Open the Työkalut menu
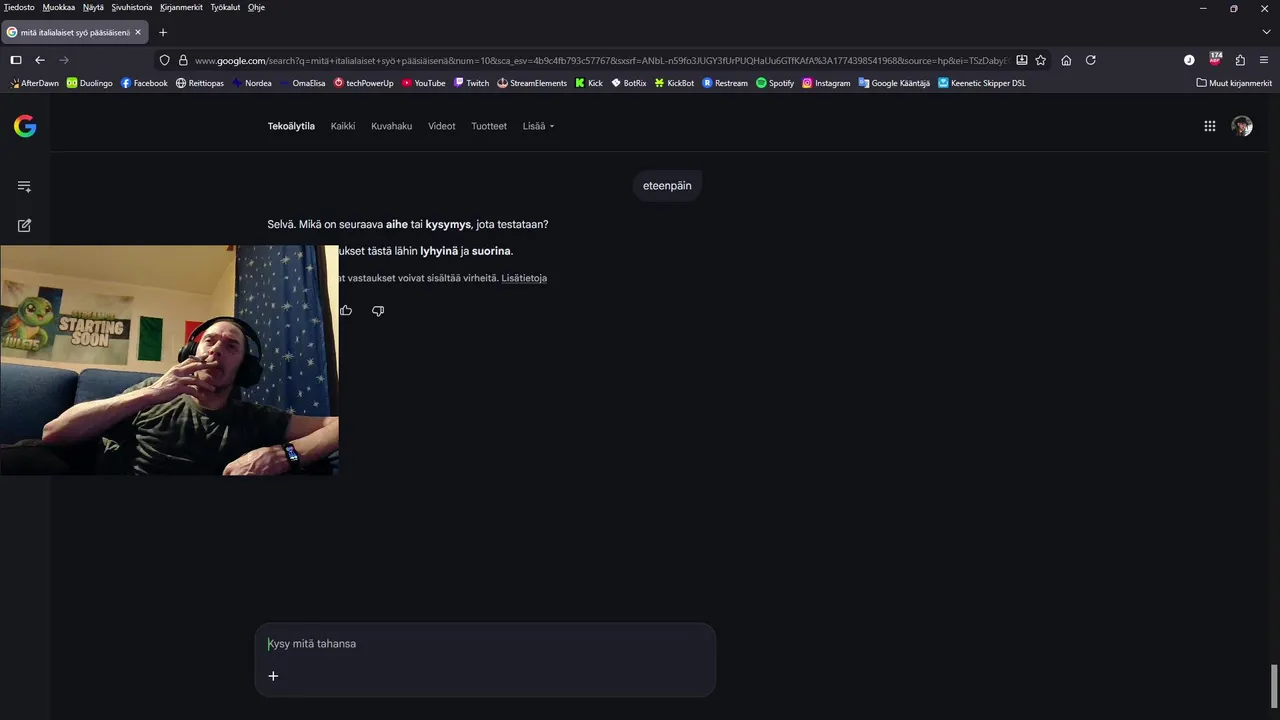 point(225,7)
